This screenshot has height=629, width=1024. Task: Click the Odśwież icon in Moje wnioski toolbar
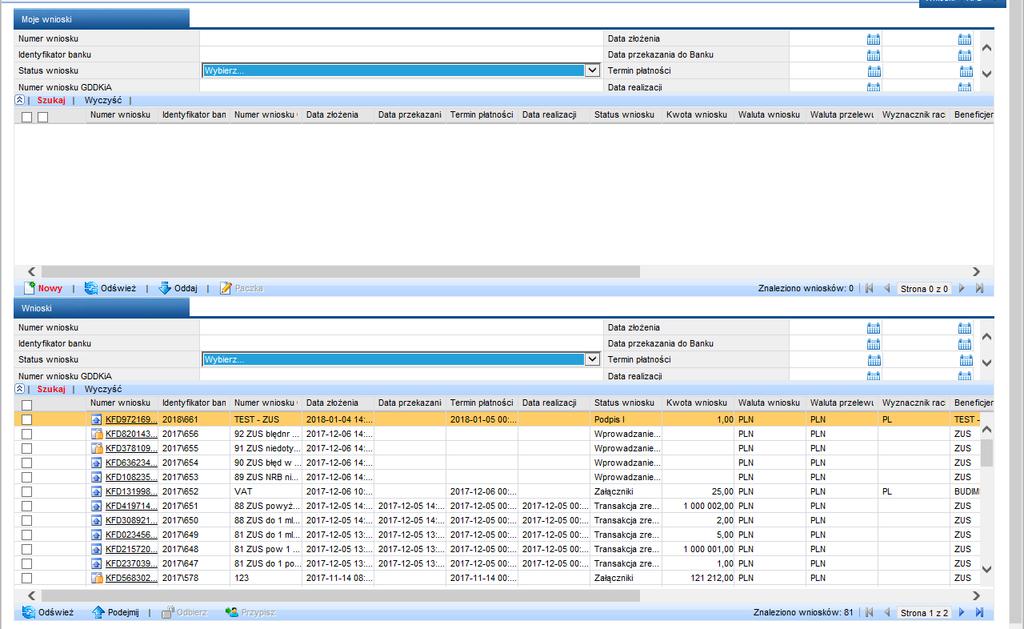pyautogui.click(x=91, y=288)
